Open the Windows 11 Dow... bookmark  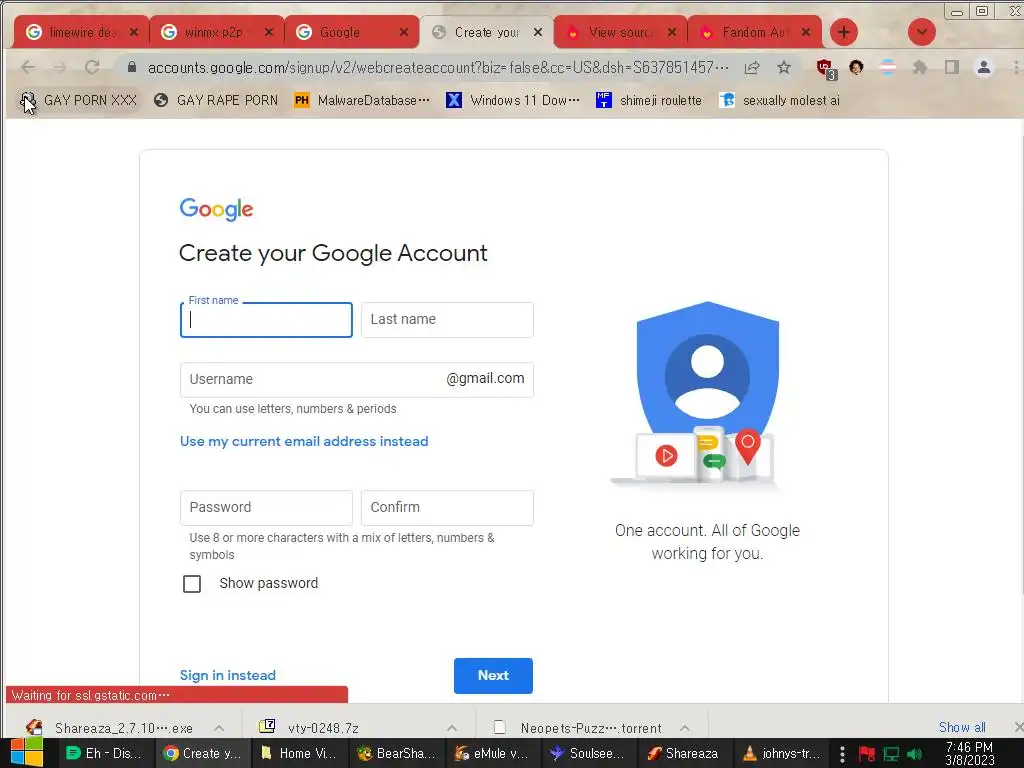513,100
